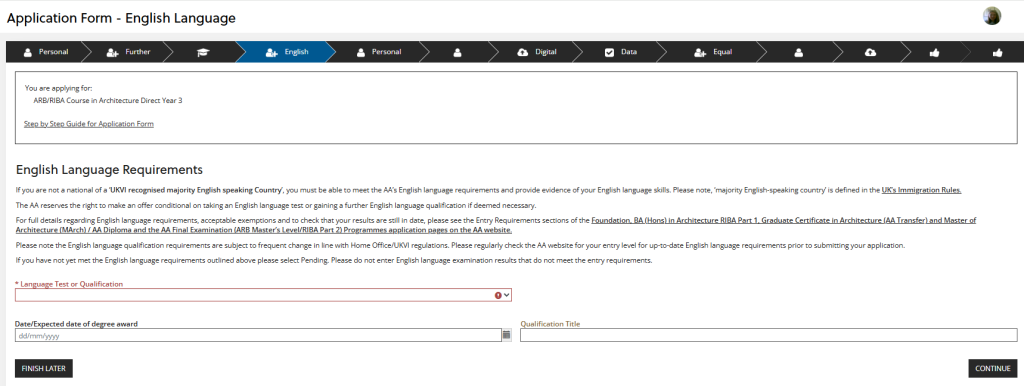Open the Personal step after English
This screenshot has width=1024, height=386.
pos(379,52)
